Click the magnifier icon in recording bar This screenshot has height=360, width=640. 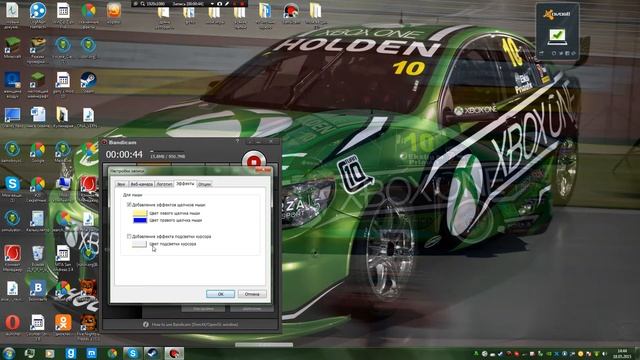click(x=142, y=4)
